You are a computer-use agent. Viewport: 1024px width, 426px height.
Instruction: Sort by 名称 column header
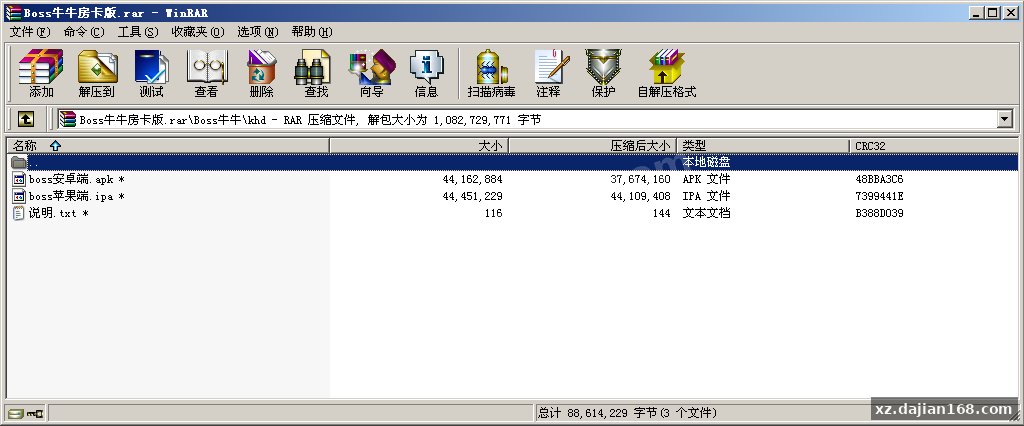click(x=168, y=146)
